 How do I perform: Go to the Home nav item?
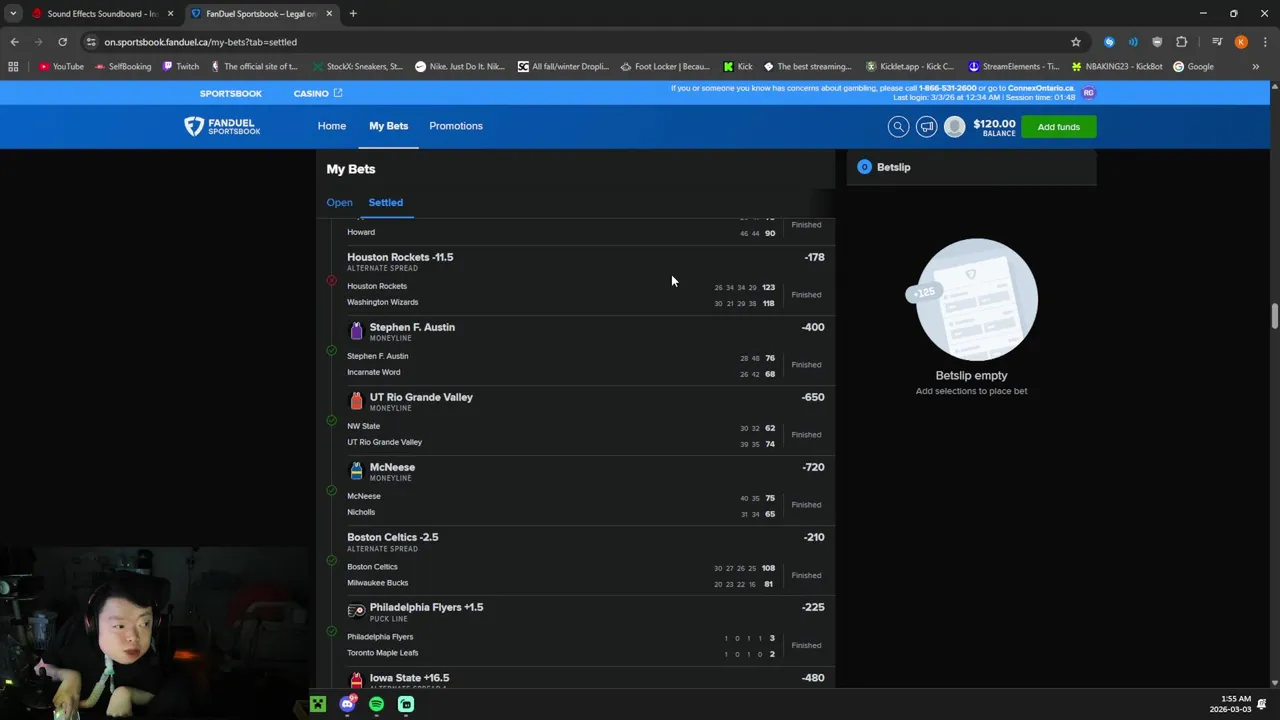coord(332,126)
